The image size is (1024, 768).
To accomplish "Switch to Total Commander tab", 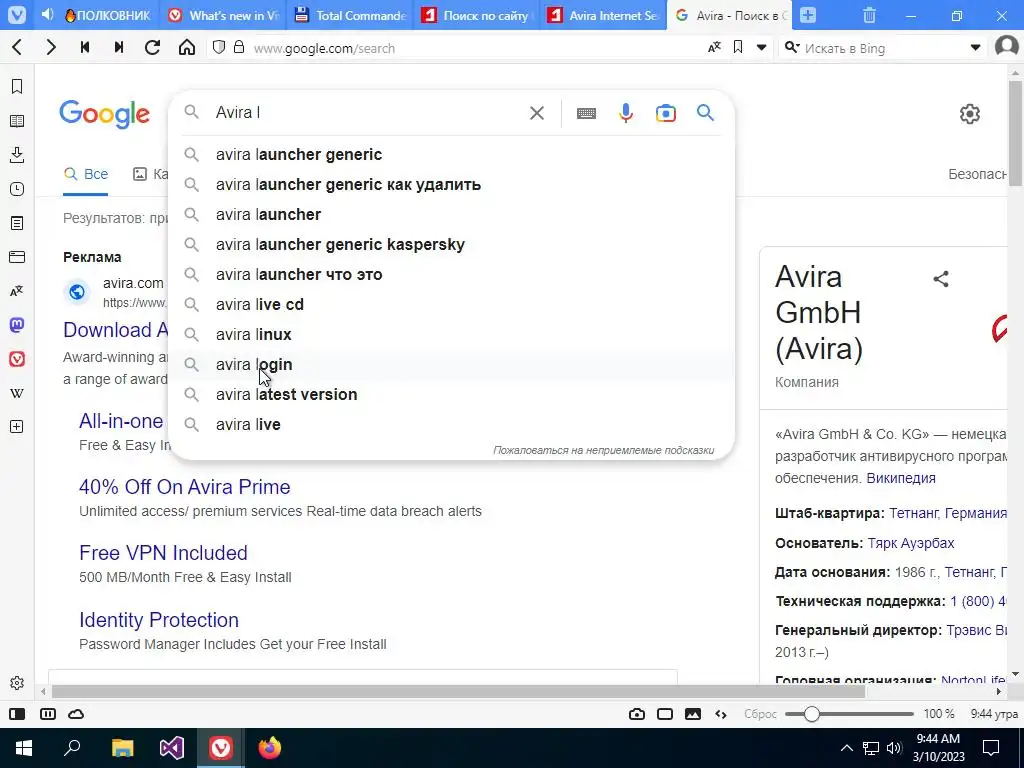I will click(x=350, y=15).
